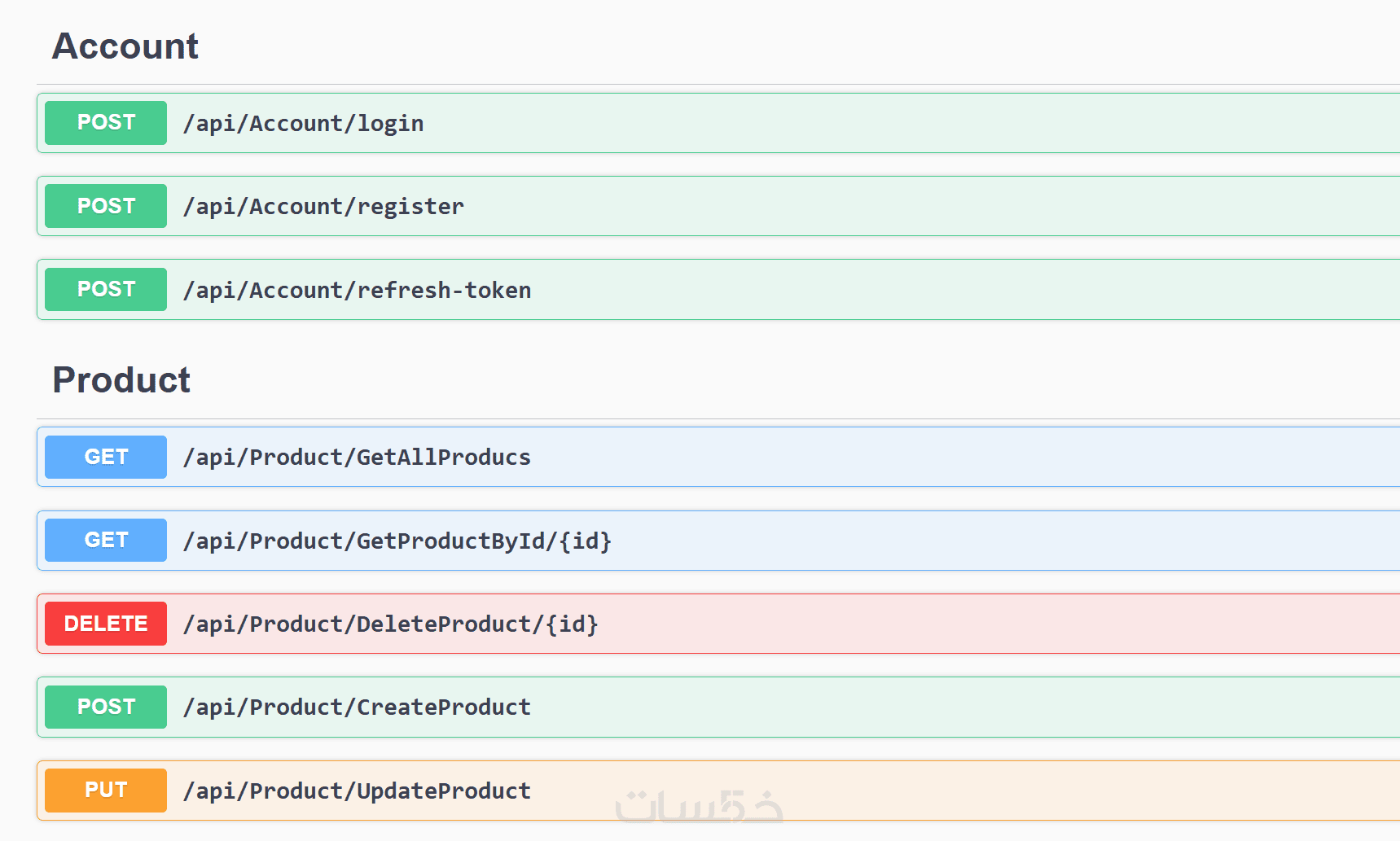Click the POST badge for refresh-token

(106, 289)
